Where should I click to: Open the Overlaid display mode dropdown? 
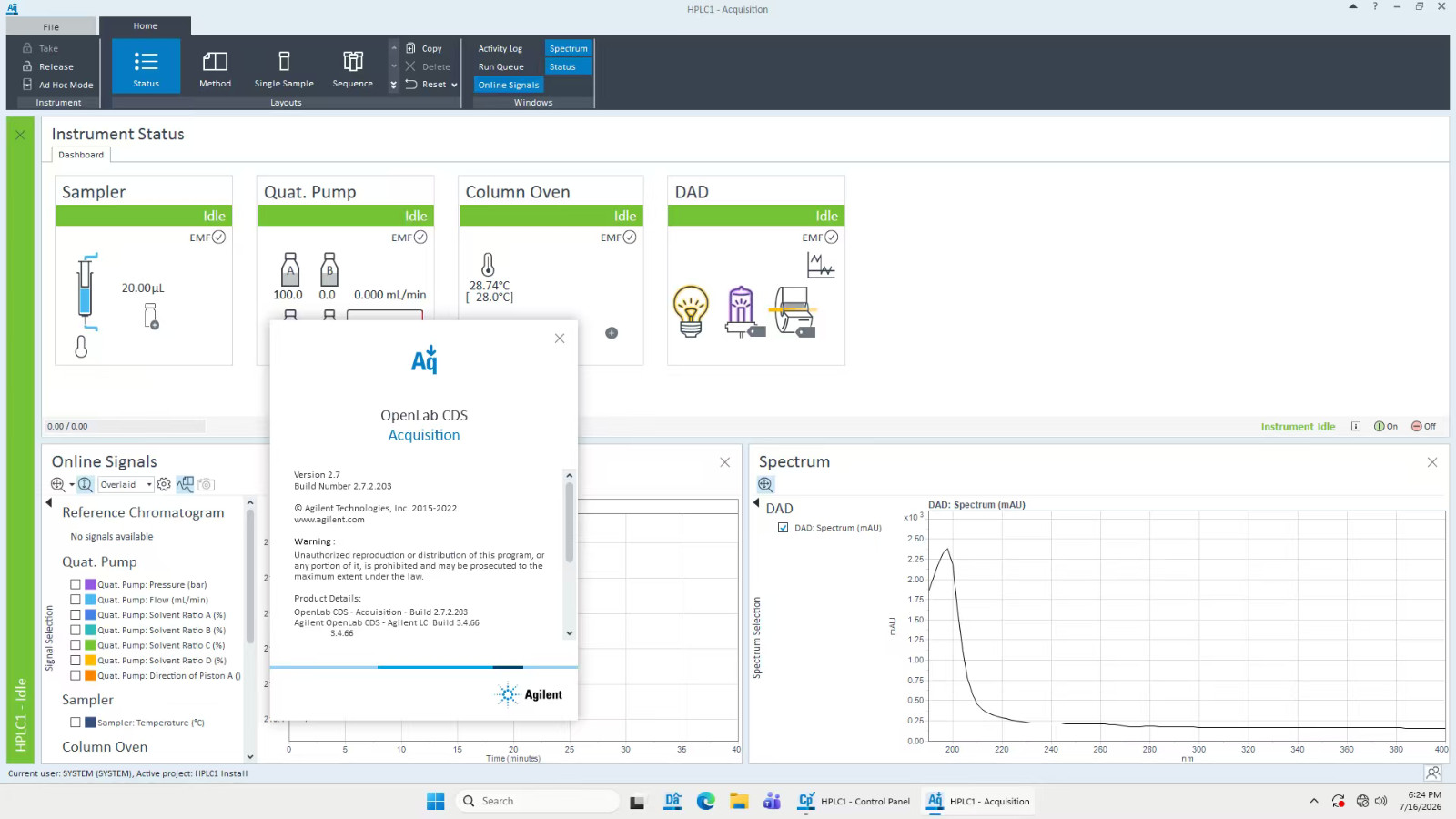point(126,485)
